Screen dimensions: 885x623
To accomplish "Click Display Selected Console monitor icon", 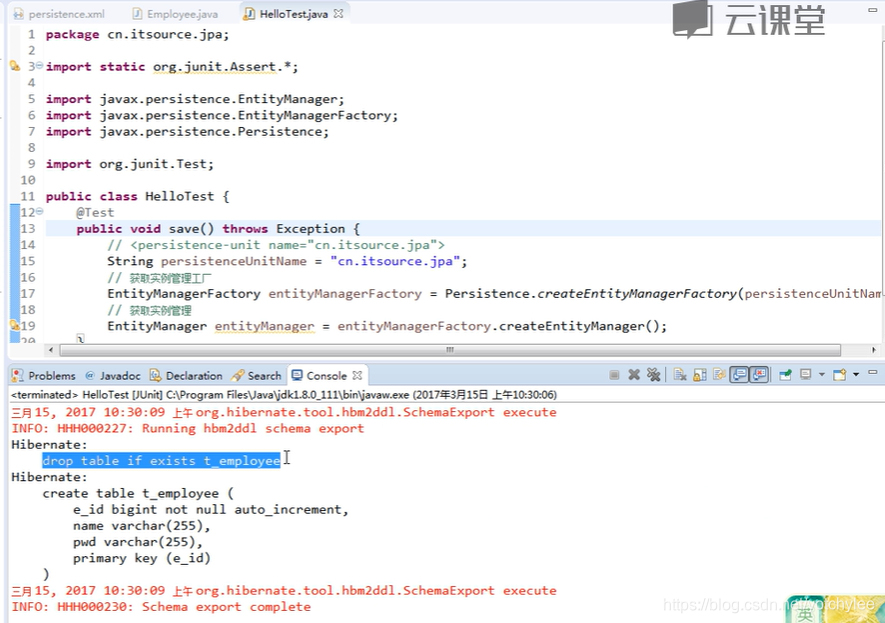I will click(x=806, y=375).
